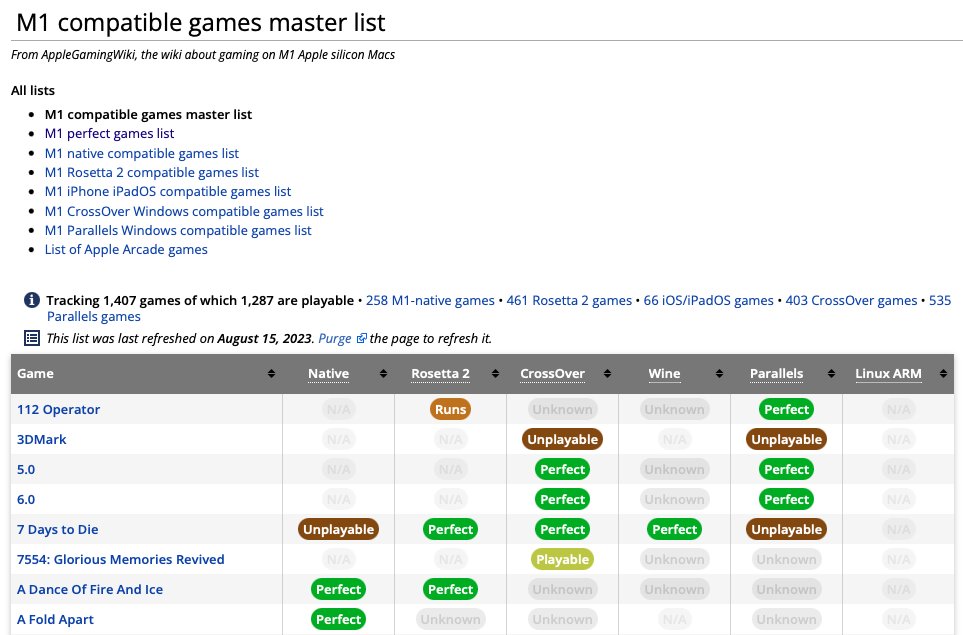Viewport: 963px width, 635px height.
Task: Click Unknown Wine badge in 5.0 row
Action: click(x=674, y=470)
